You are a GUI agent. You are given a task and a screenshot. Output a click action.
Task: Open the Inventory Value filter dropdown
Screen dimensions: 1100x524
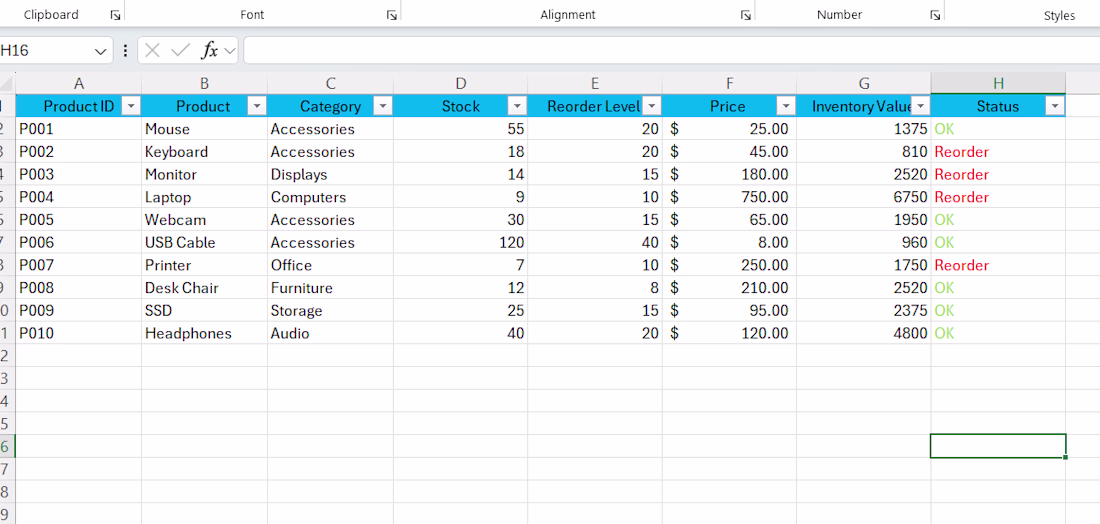click(921, 106)
